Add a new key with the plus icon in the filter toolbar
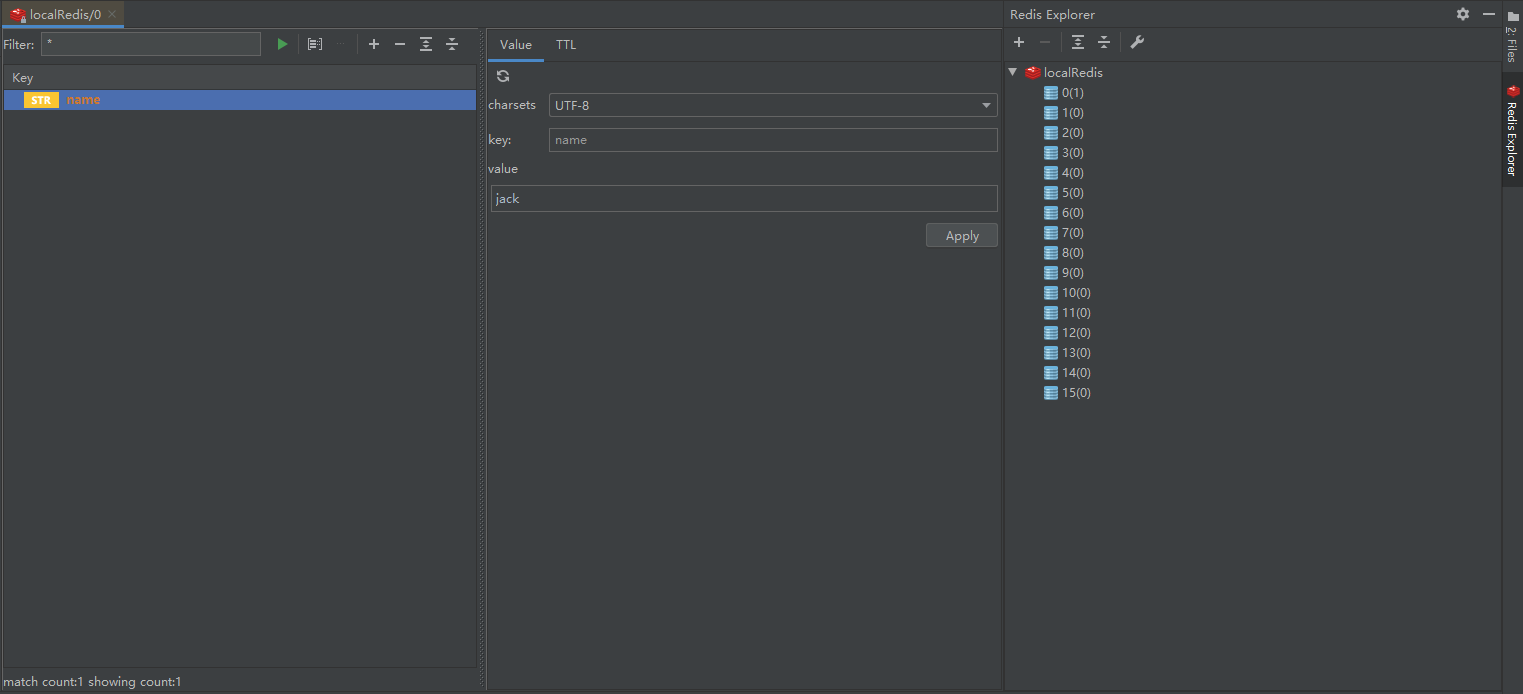 (374, 44)
